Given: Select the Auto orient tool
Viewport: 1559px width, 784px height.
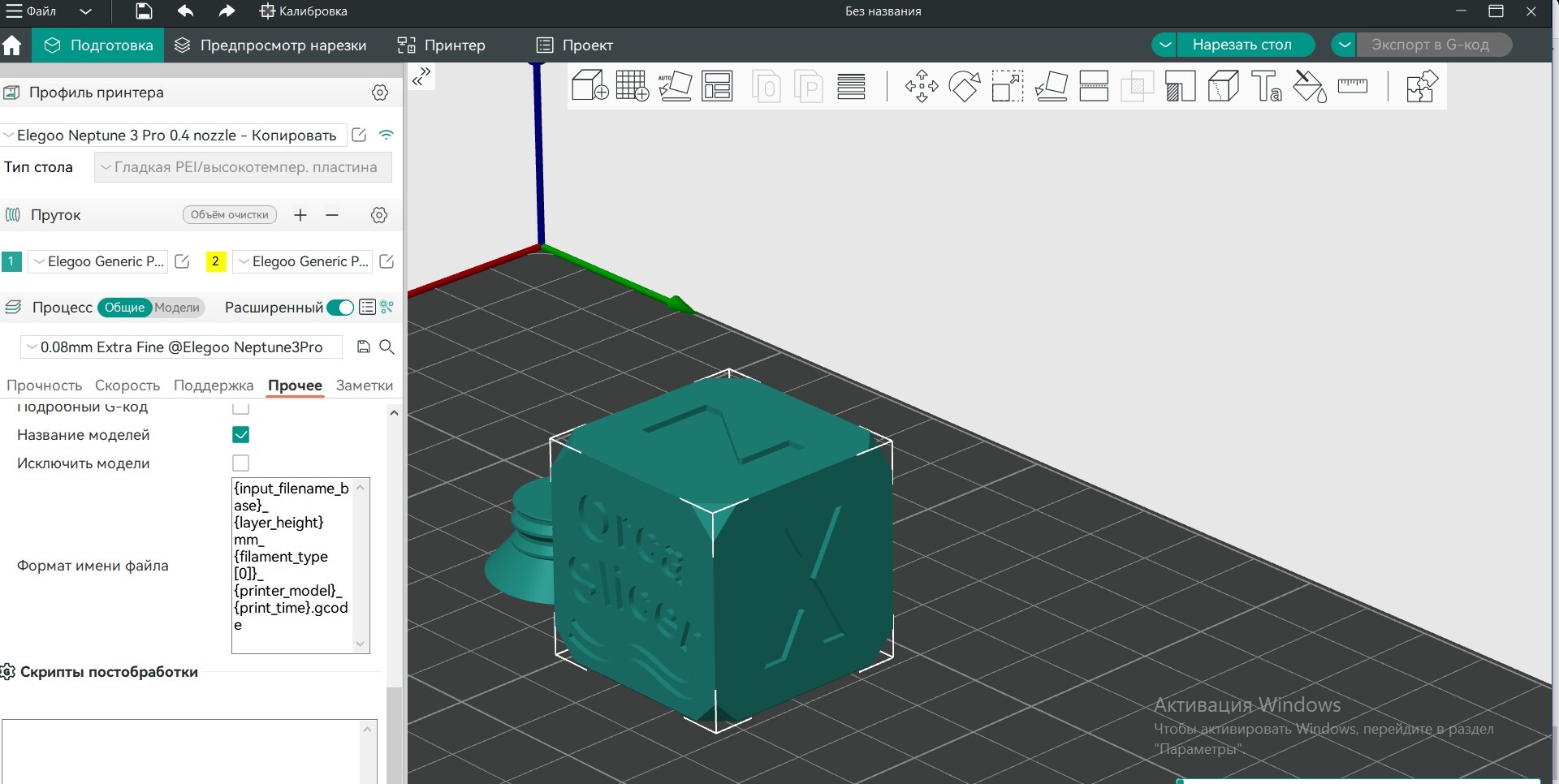Looking at the screenshot, I should pos(675,85).
